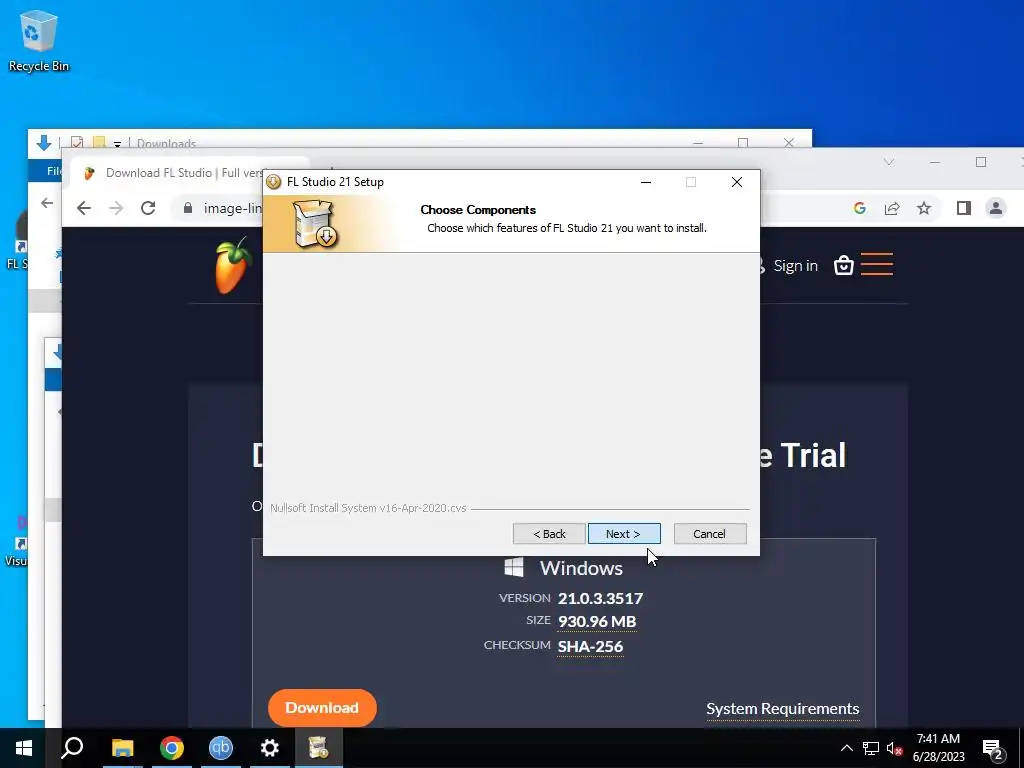This screenshot has height=768, width=1024.
Task: Click the File tab in Downloads window
Action: [x=54, y=171]
